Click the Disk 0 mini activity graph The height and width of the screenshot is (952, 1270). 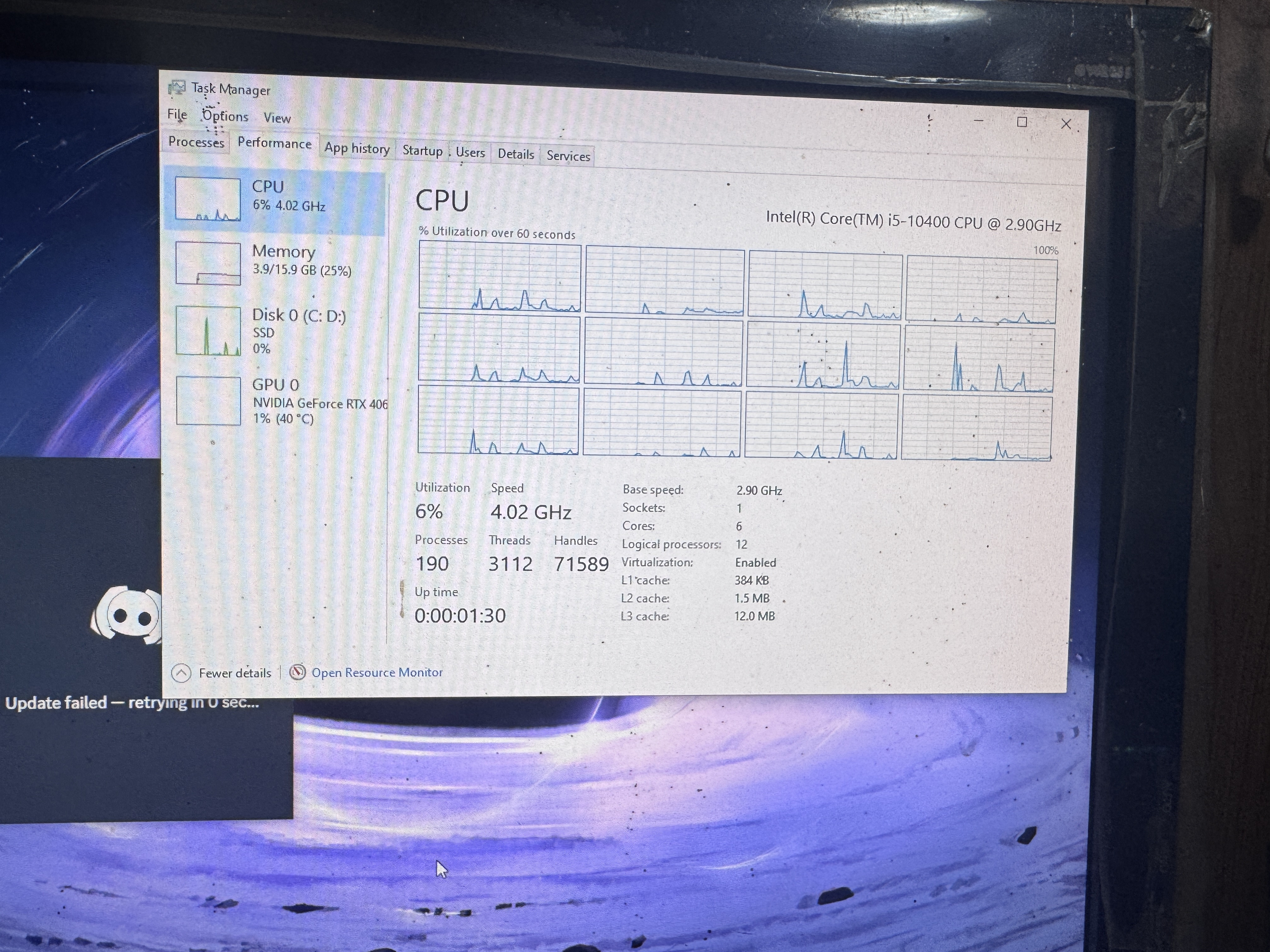(208, 331)
